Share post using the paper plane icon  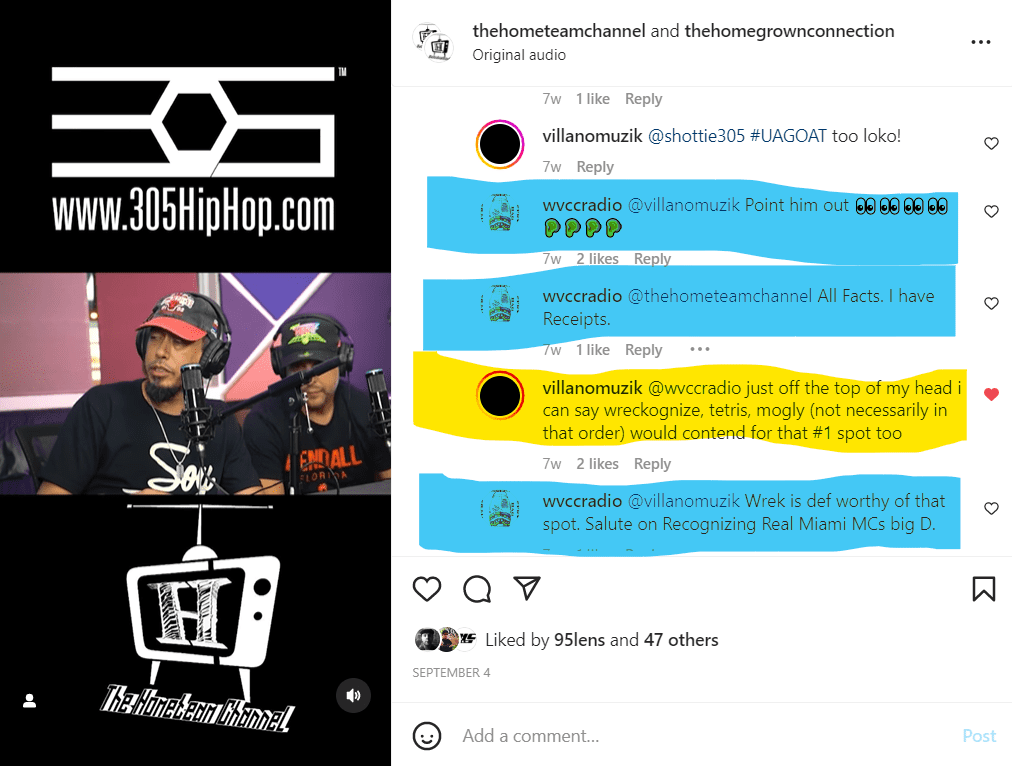[527, 588]
